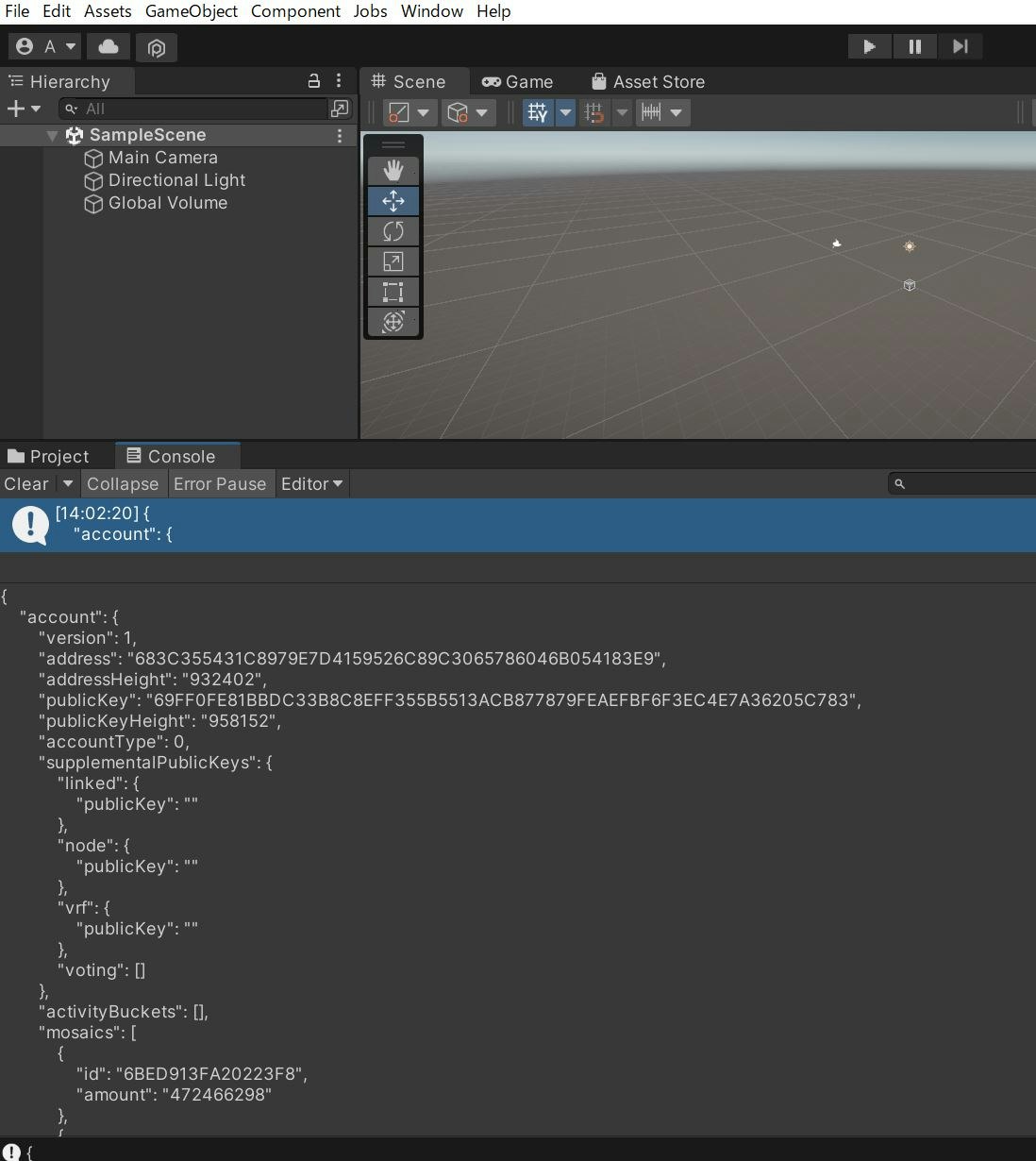The image size is (1036, 1161).
Task: Select the Hand view tool
Action: (x=393, y=171)
